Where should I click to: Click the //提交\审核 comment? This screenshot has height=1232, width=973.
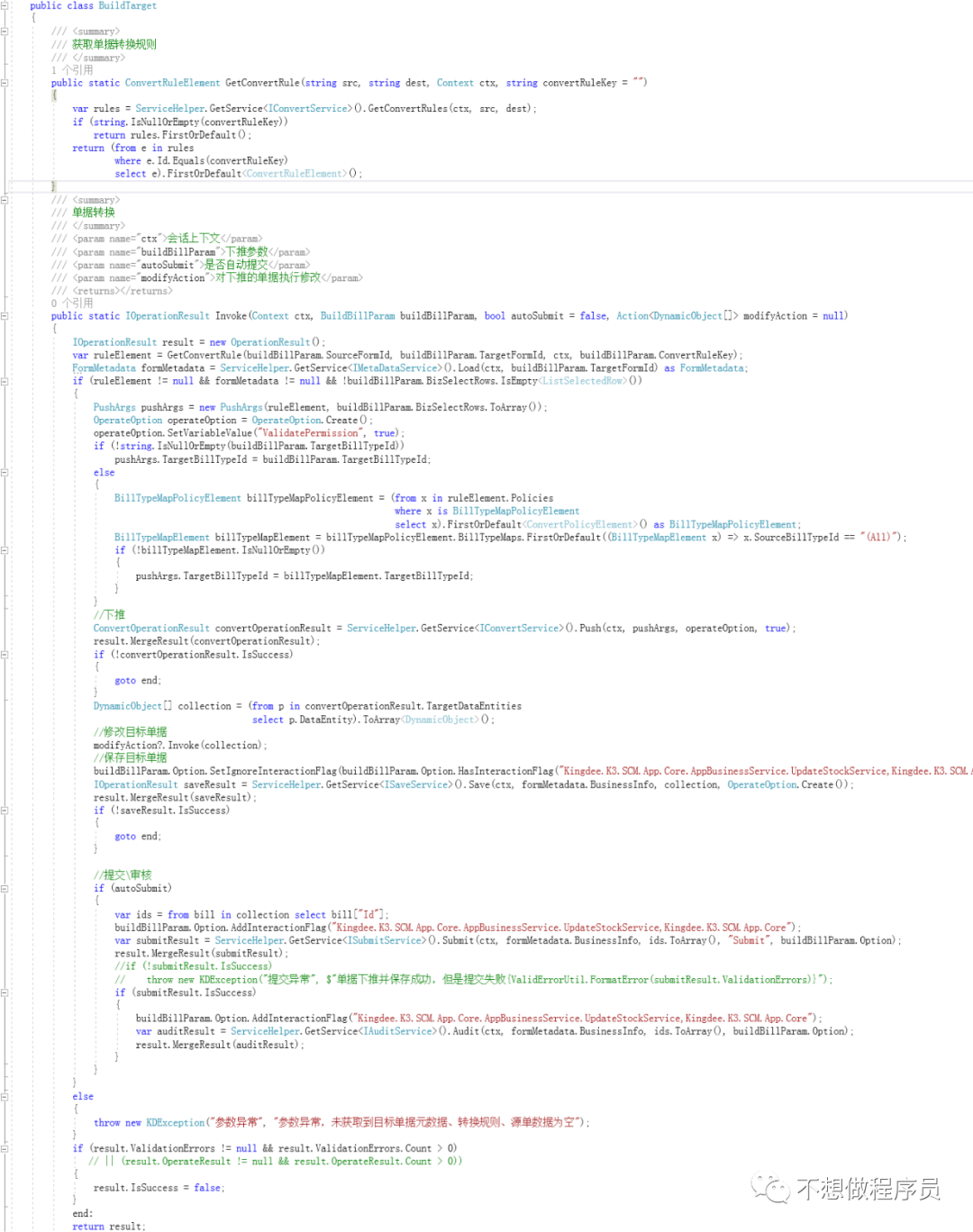click(123, 875)
